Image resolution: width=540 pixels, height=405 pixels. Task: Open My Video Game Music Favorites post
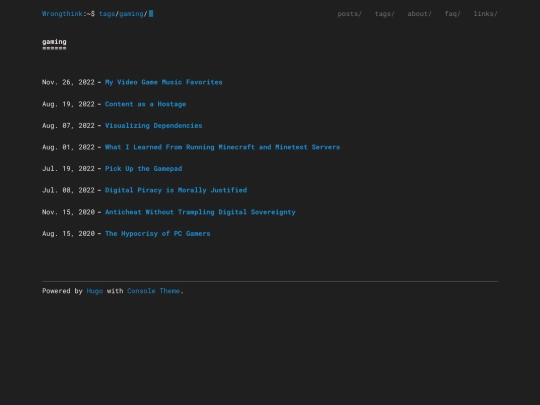click(x=164, y=82)
